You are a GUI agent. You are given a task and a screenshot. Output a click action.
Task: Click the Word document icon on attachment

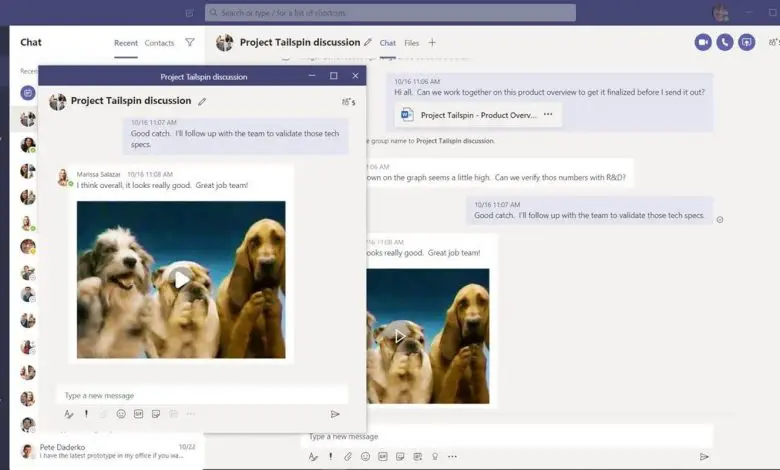point(407,115)
